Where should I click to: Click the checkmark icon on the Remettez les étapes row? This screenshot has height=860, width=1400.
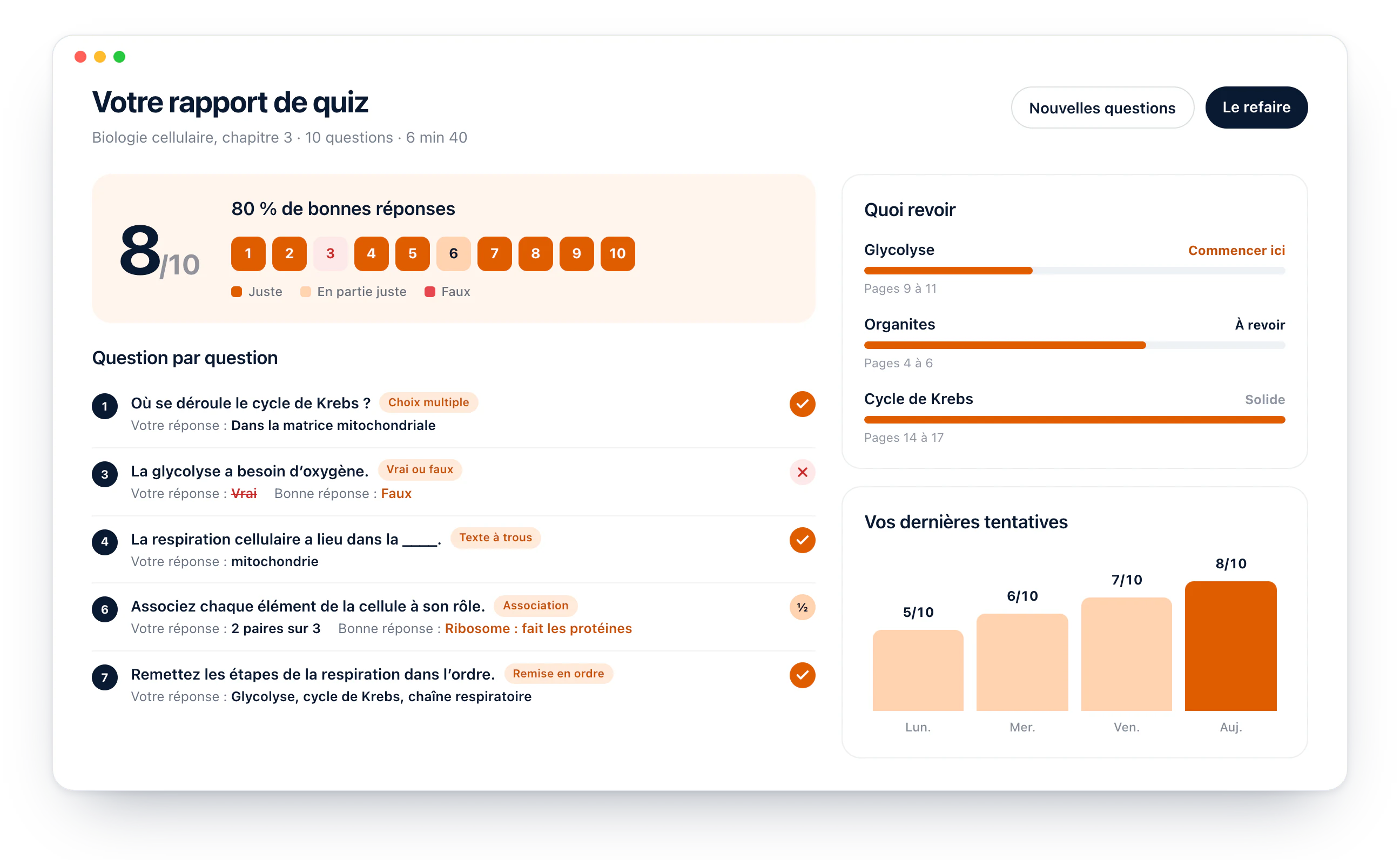[802, 675]
